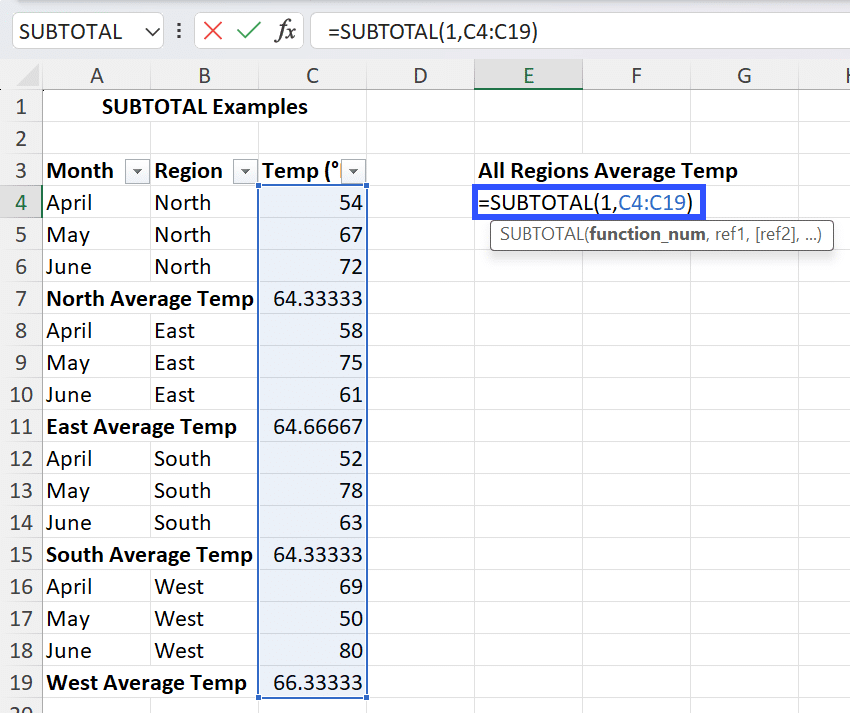The height and width of the screenshot is (713, 850).
Task: Click East in row 9
Action: [175, 363]
